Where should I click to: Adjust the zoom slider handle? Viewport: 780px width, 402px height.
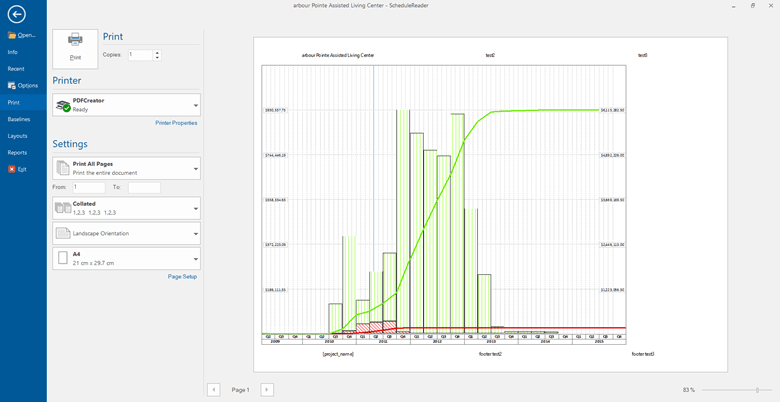(x=757, y=390)
